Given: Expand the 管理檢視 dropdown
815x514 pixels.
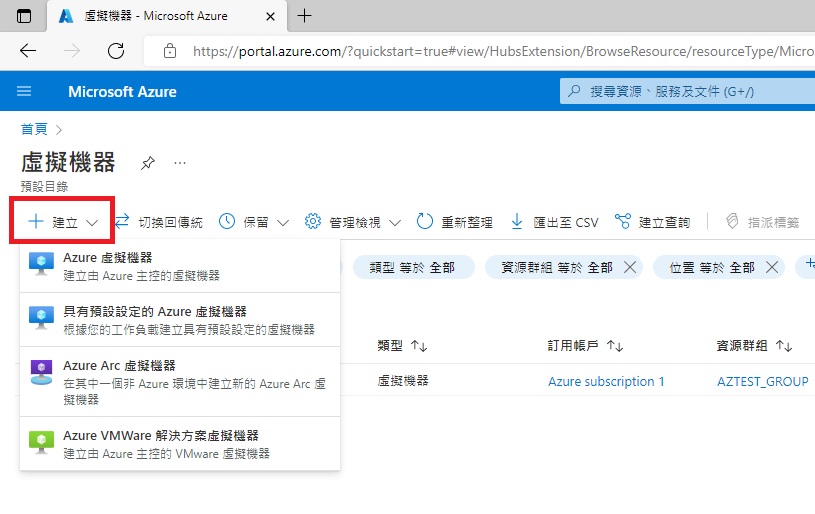Looking at the screenshot, I should (353, 222).
